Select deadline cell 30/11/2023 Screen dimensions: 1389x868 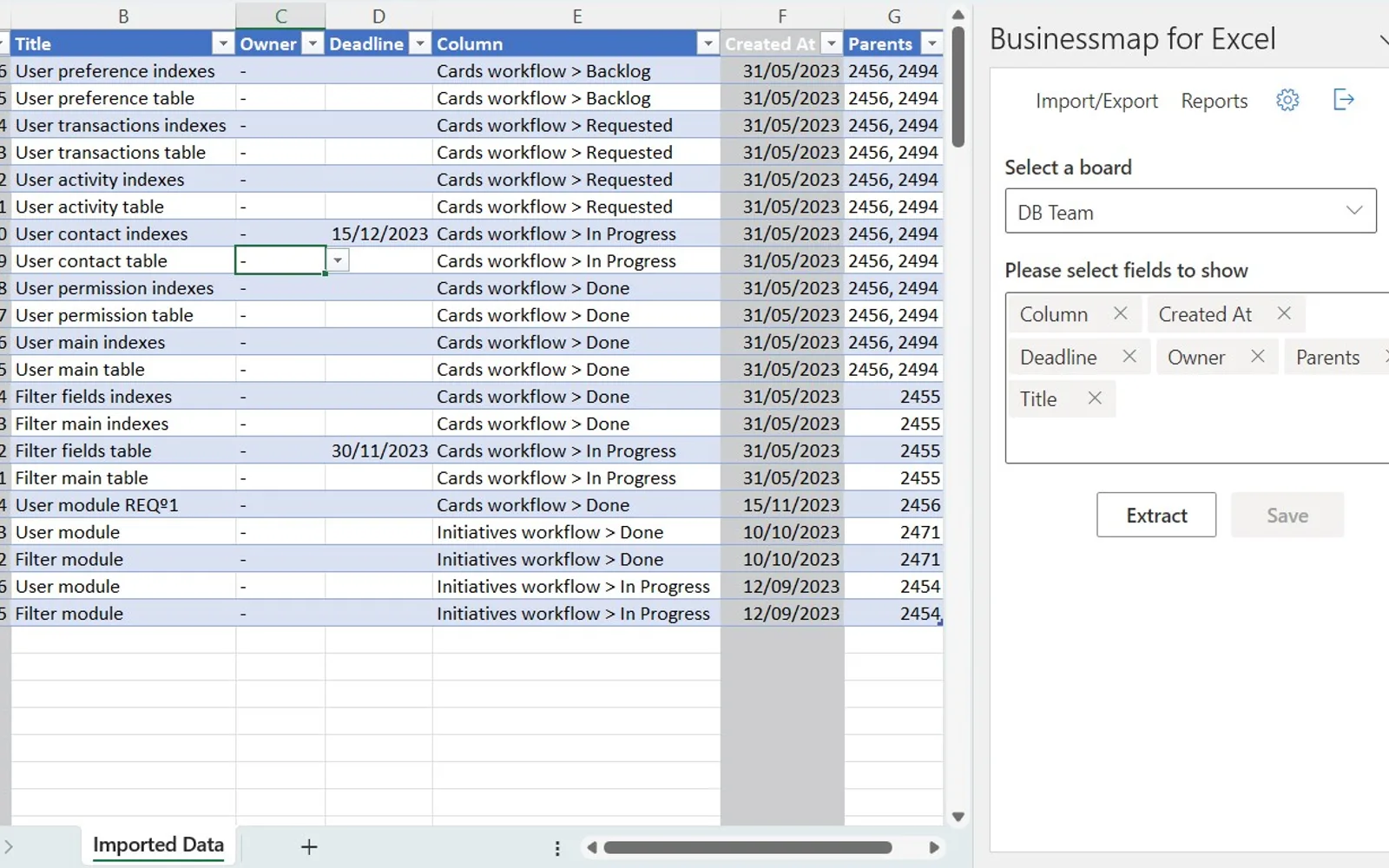click(379, 450)
